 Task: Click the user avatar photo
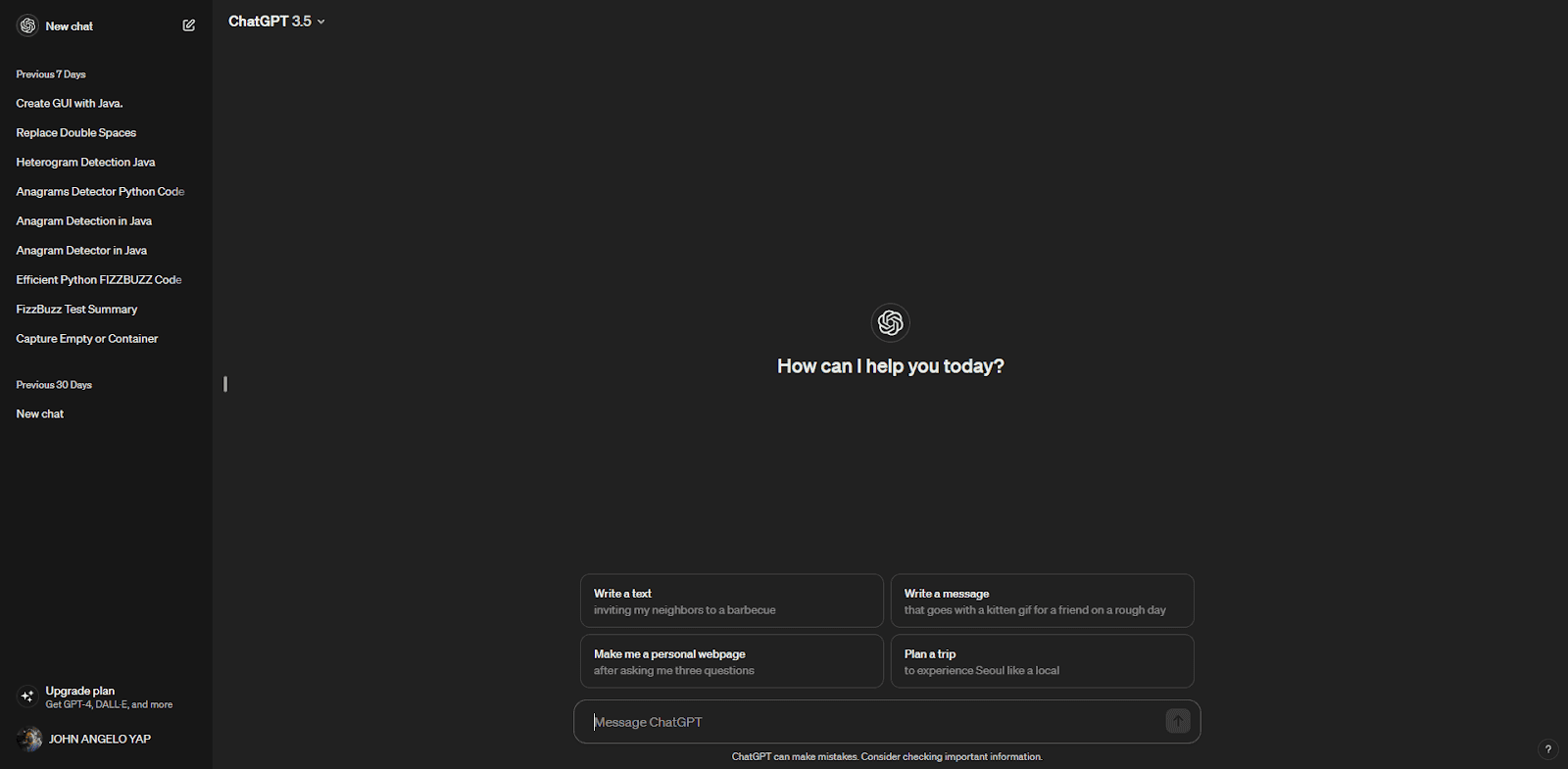28,739
